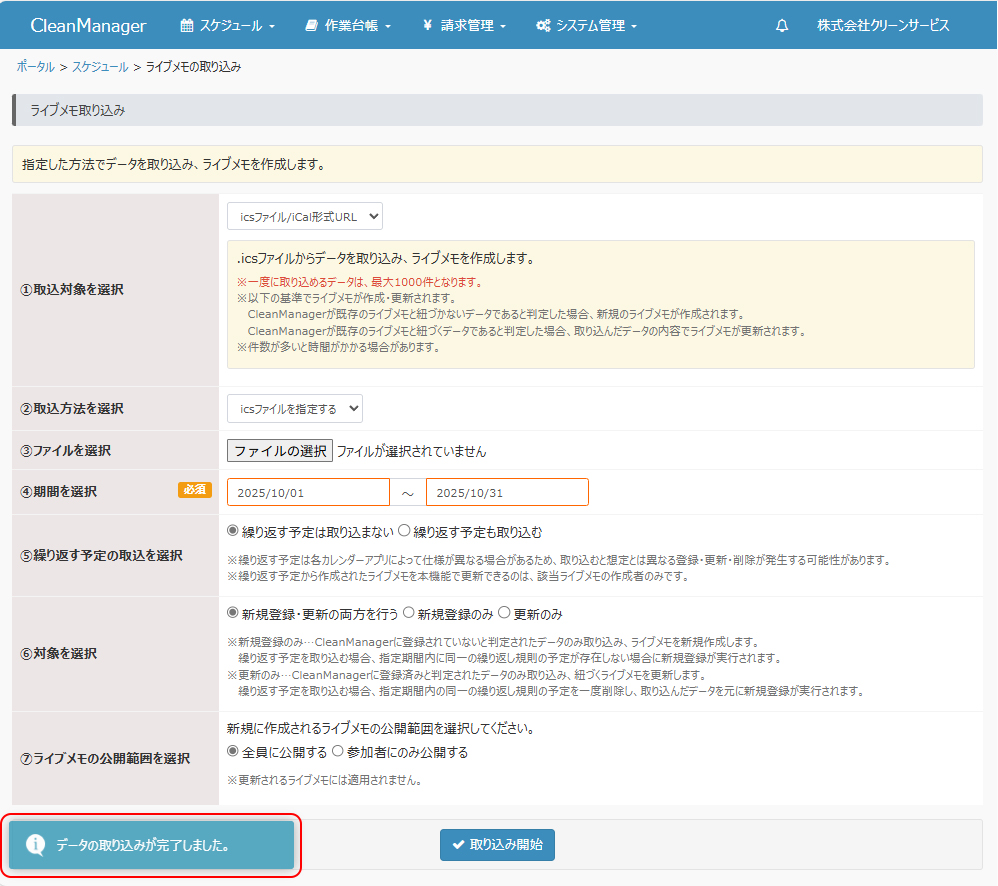The image size is (998, 886).
Task: Click the ファイルの選択 button
Action: tap(280, 451)
